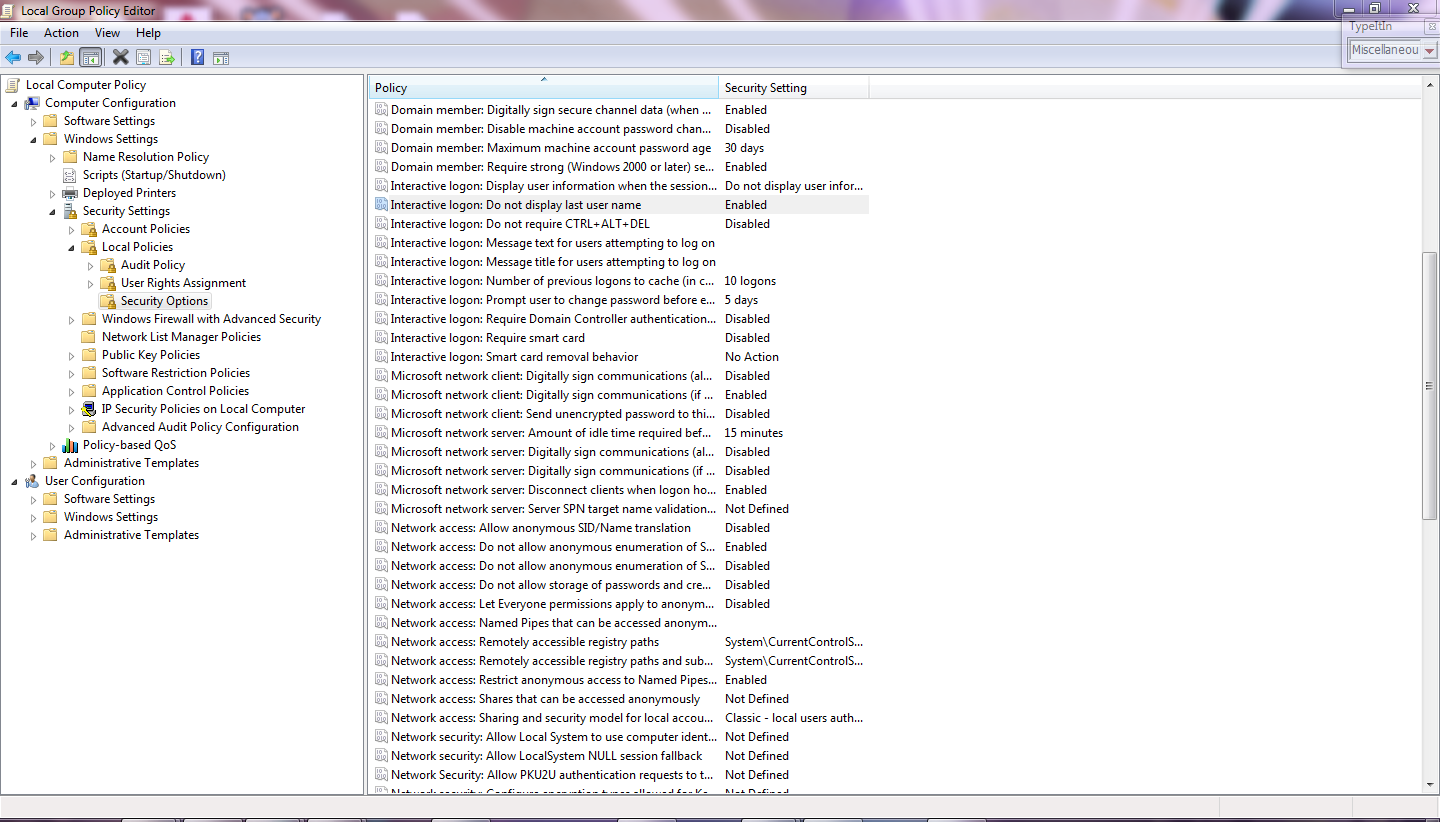Collapse the Computer Configuration node
Screen dimensions: 1440x822
[x=14, y=103]
